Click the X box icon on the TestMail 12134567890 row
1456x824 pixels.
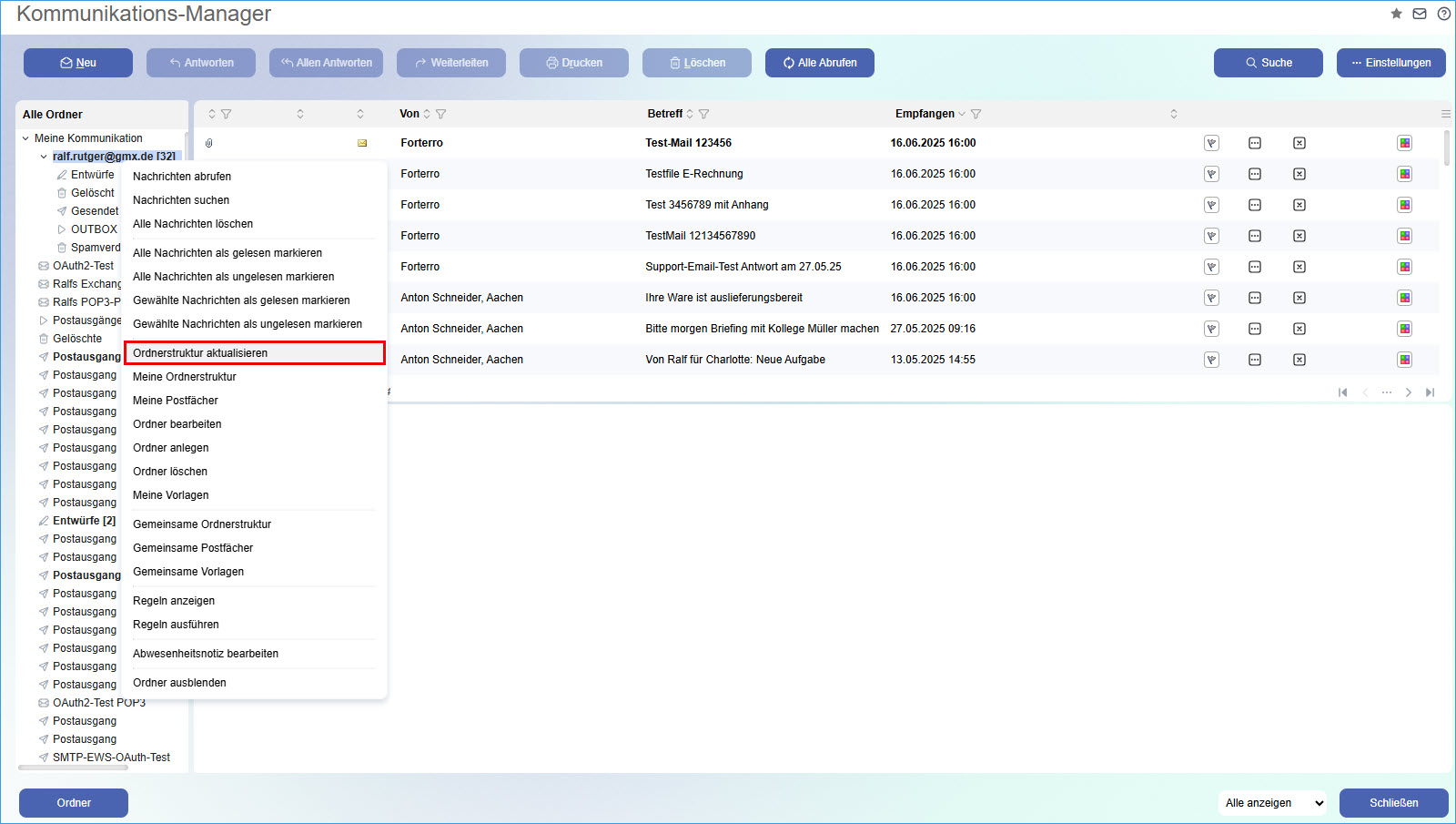[1299, 236]
